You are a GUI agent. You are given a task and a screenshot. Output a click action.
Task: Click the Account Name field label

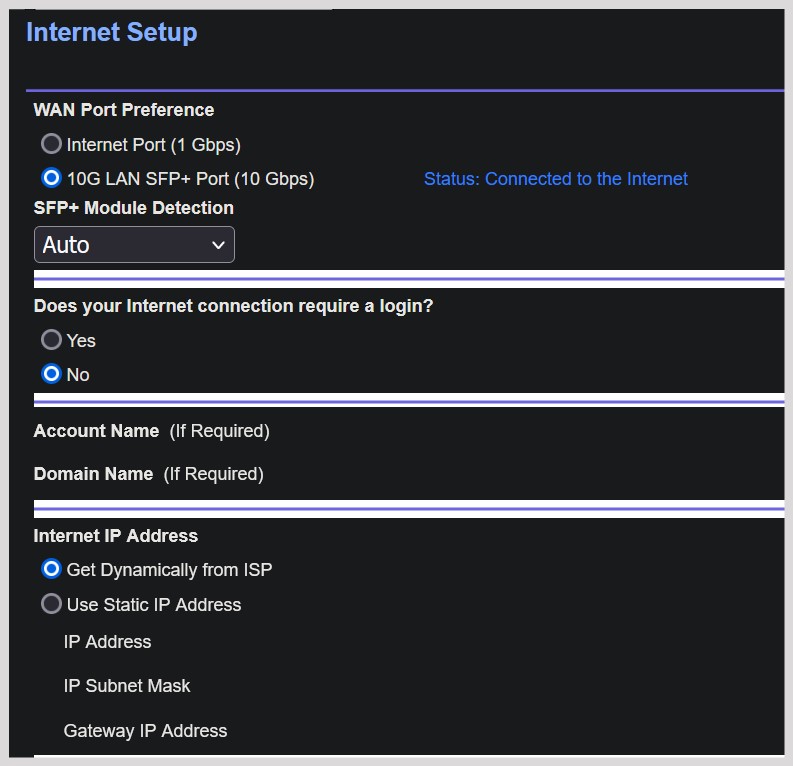(x=96, y=431)
